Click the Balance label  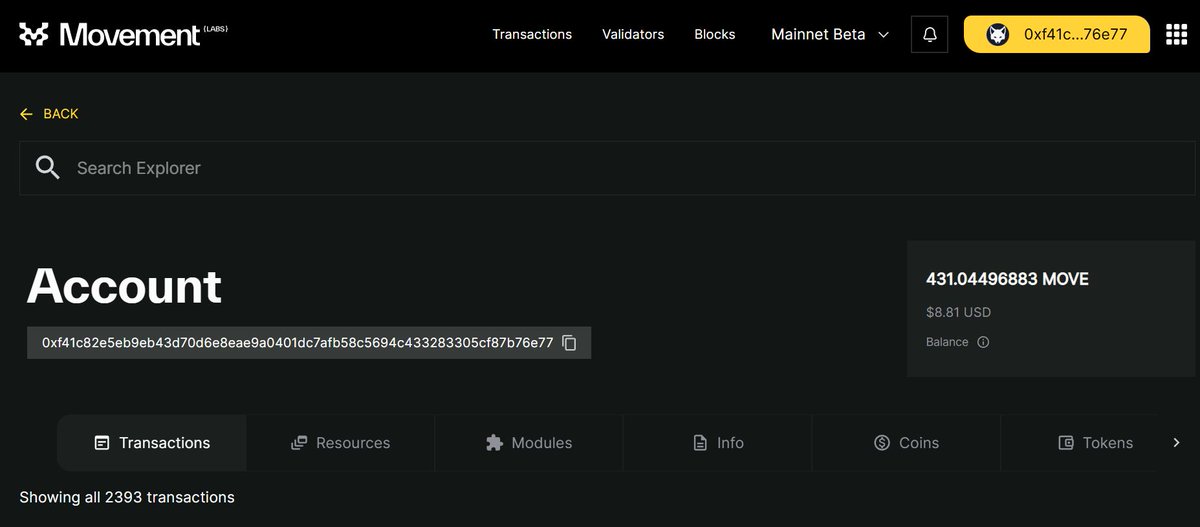pyautogui.click(x=947, y=342)
